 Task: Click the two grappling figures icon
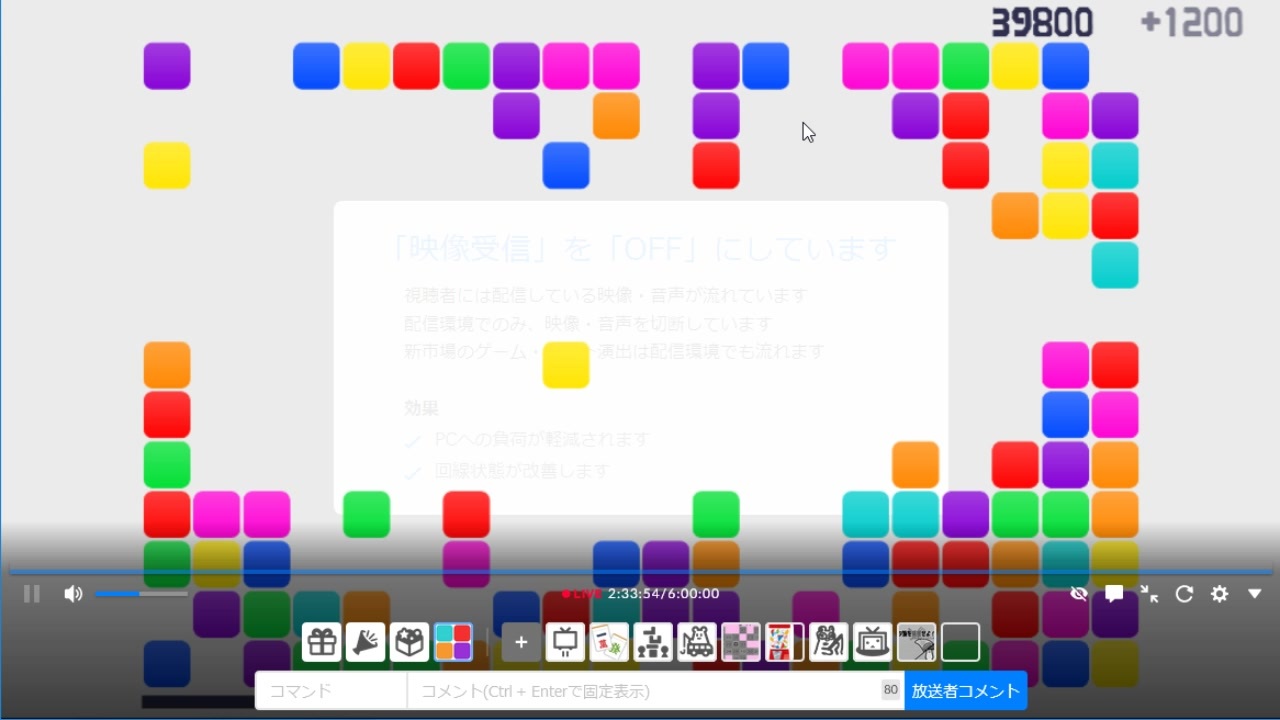coord(829,642)
